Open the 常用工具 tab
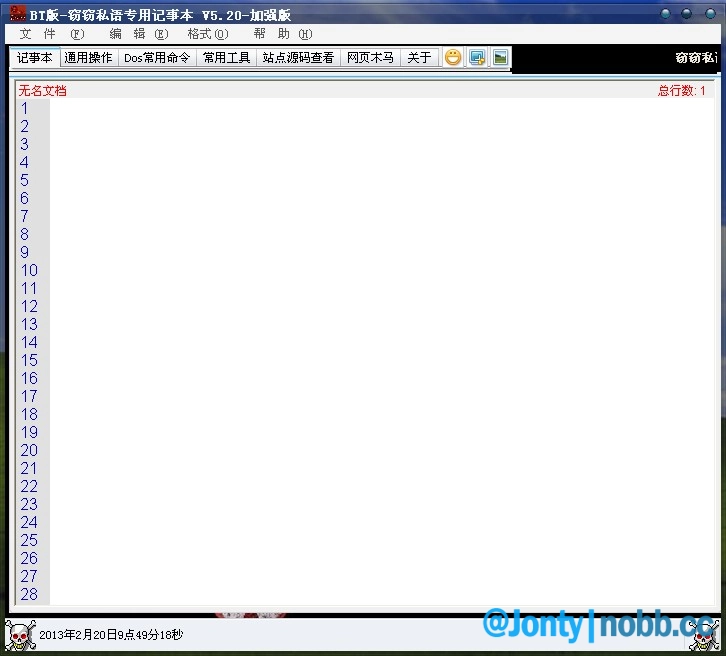 pyautogui.click(x=227, y=58)
